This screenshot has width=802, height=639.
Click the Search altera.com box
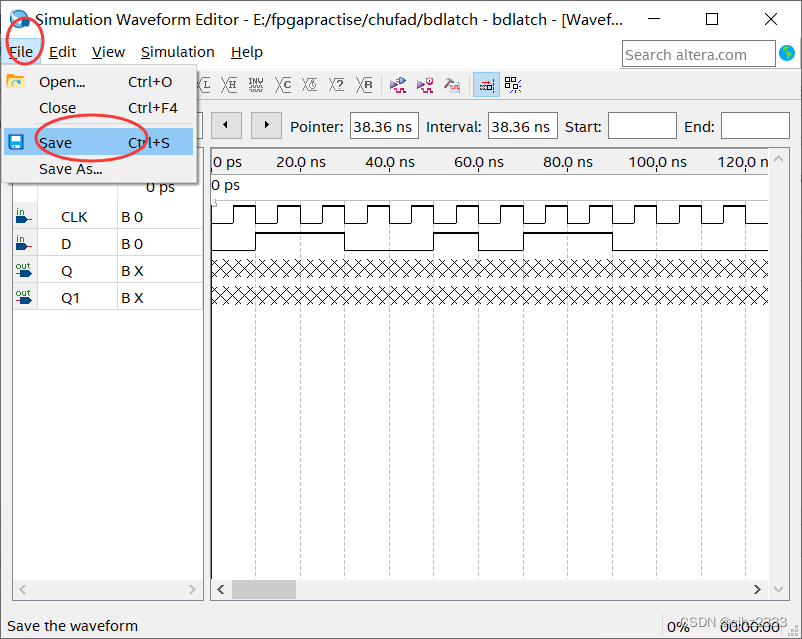(698, 54)
